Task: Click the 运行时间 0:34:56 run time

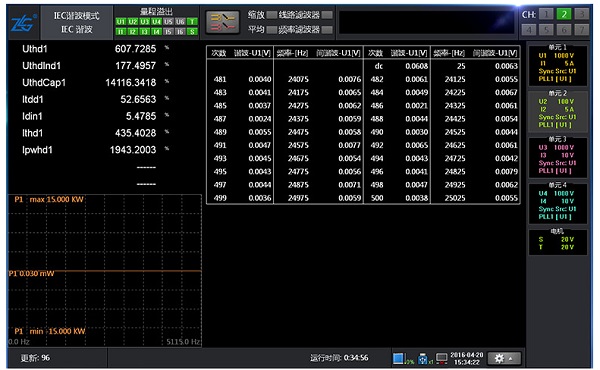Action: click(339, 358)
